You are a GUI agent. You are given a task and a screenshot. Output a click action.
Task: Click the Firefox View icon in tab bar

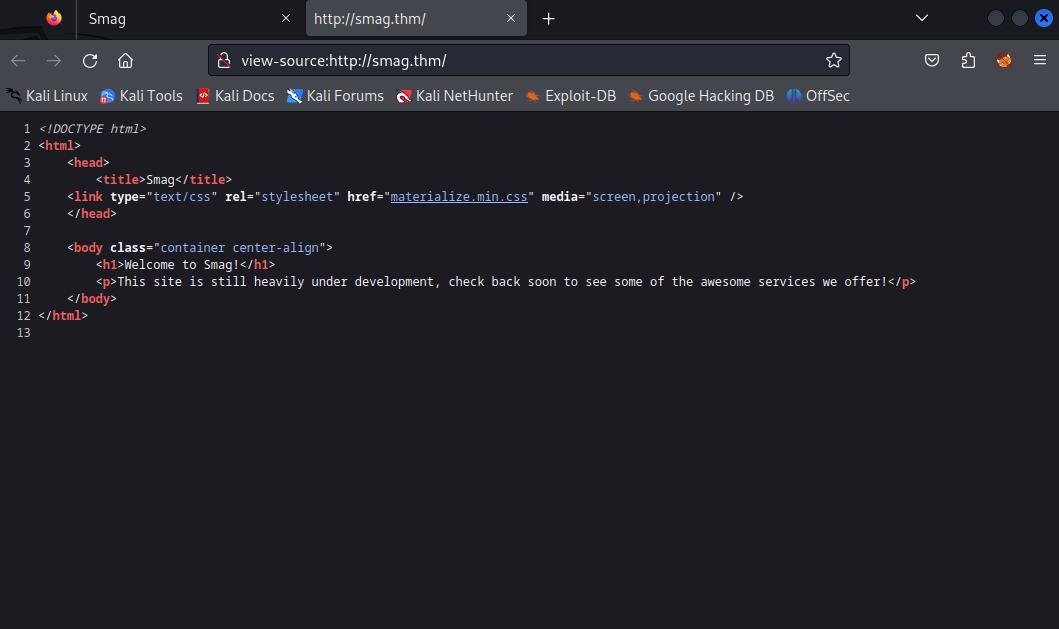pos(53,18)
